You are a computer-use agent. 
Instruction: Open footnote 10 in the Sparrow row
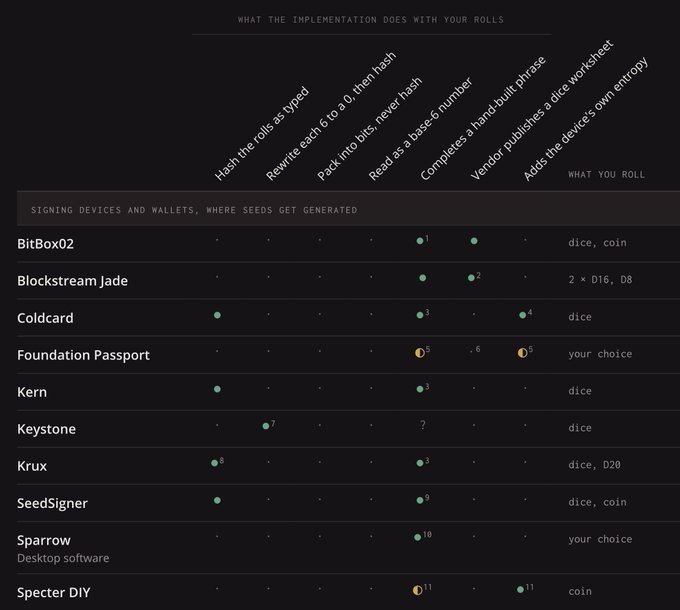[427, 535]
